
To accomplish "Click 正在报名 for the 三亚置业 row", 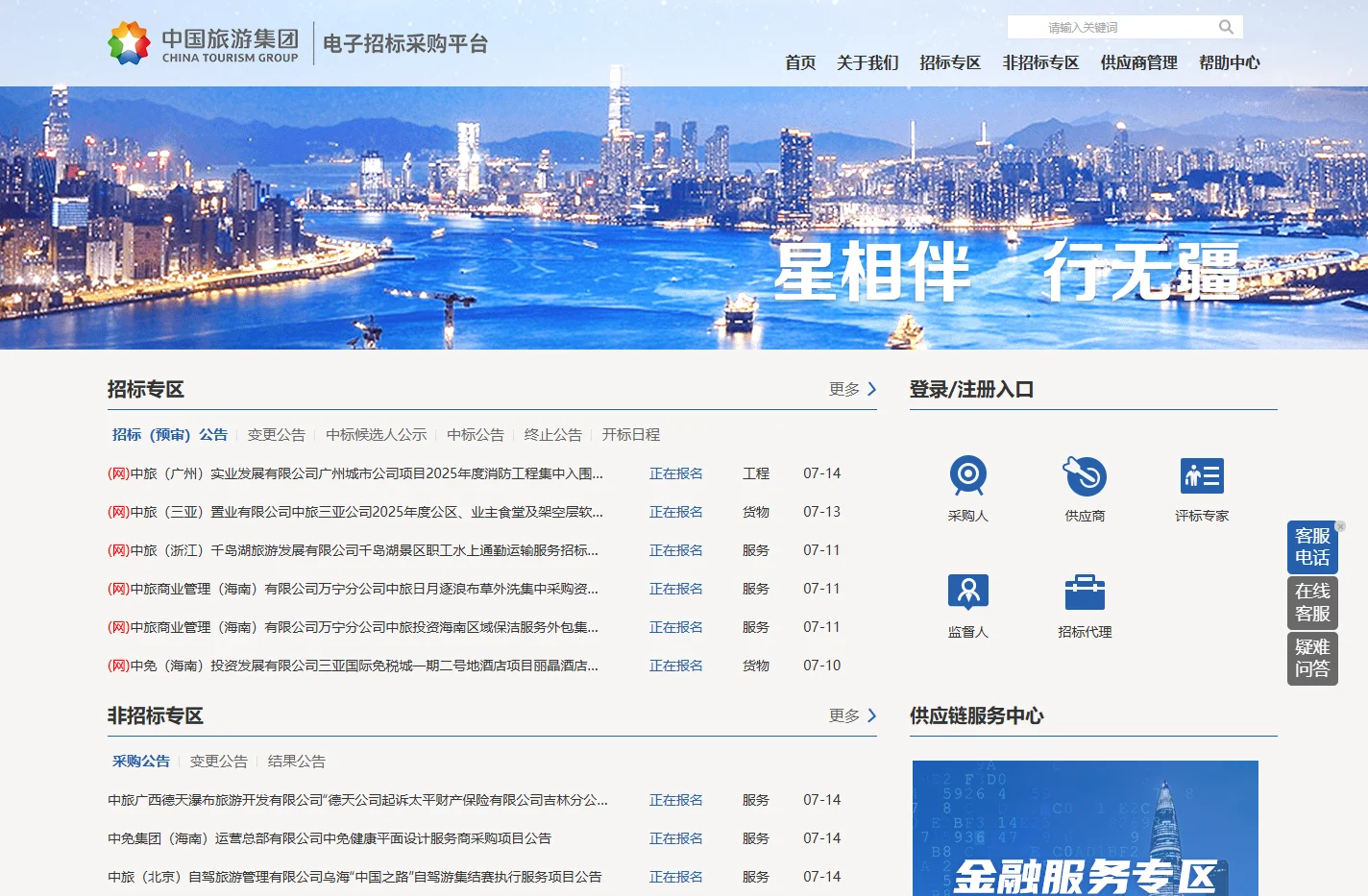I will click(676, 512).
